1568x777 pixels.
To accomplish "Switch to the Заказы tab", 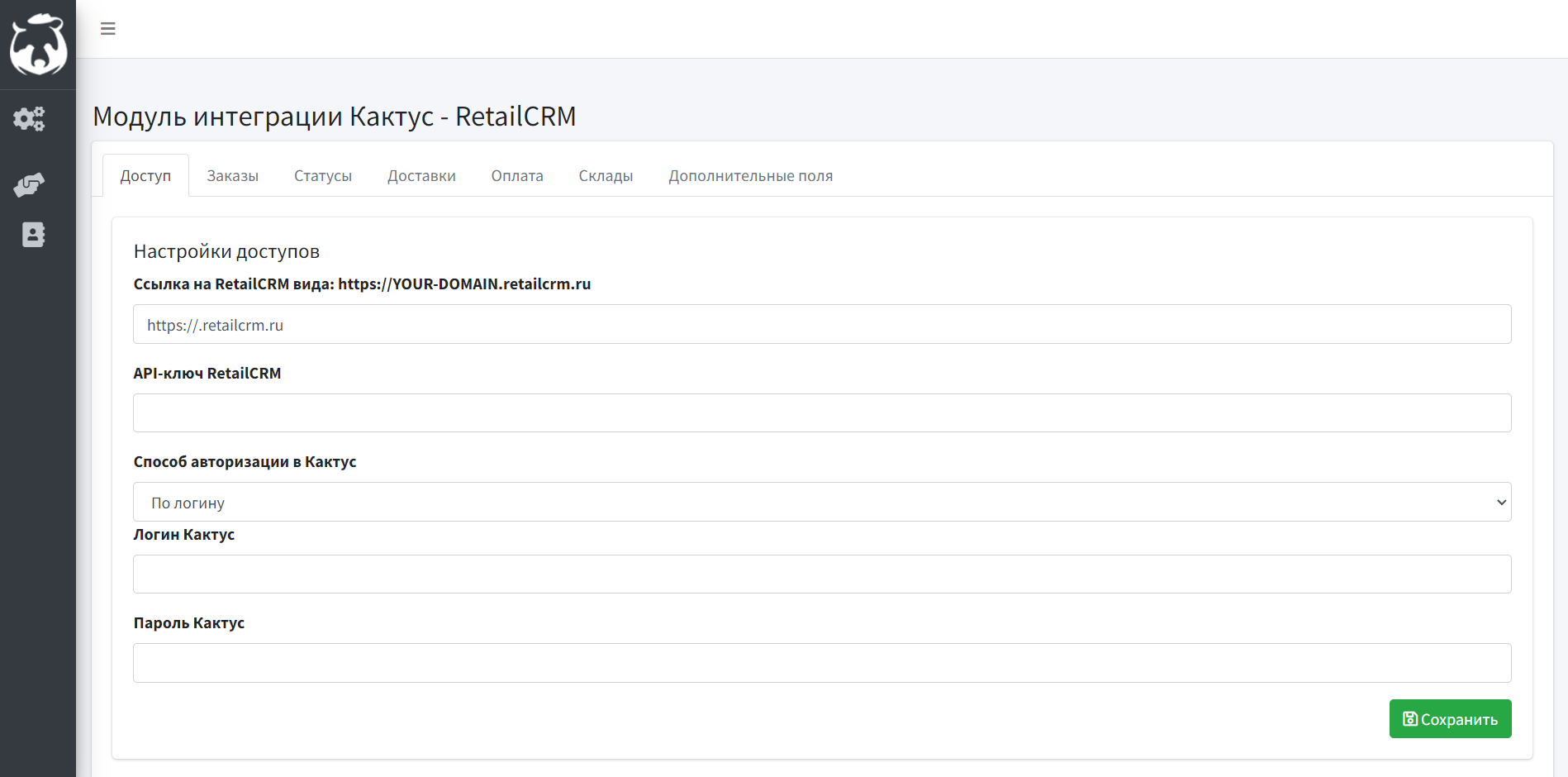I will tap(233, 175).
